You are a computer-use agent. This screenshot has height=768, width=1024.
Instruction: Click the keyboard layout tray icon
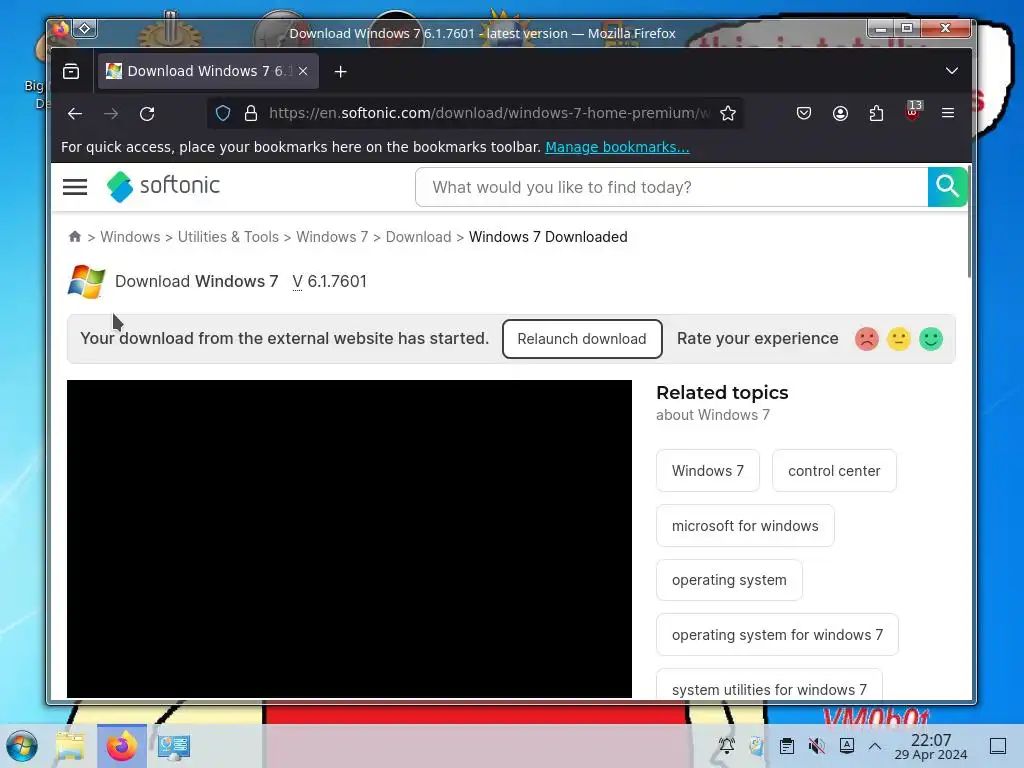pos(846,745)
